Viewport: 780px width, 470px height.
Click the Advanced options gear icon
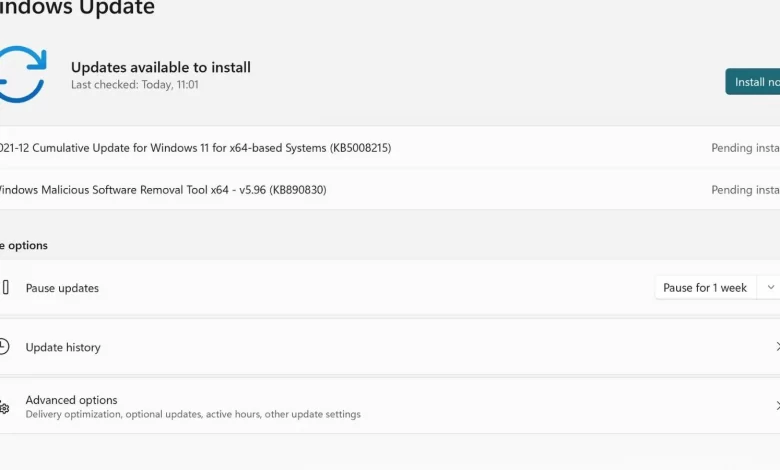click(4, 407)
